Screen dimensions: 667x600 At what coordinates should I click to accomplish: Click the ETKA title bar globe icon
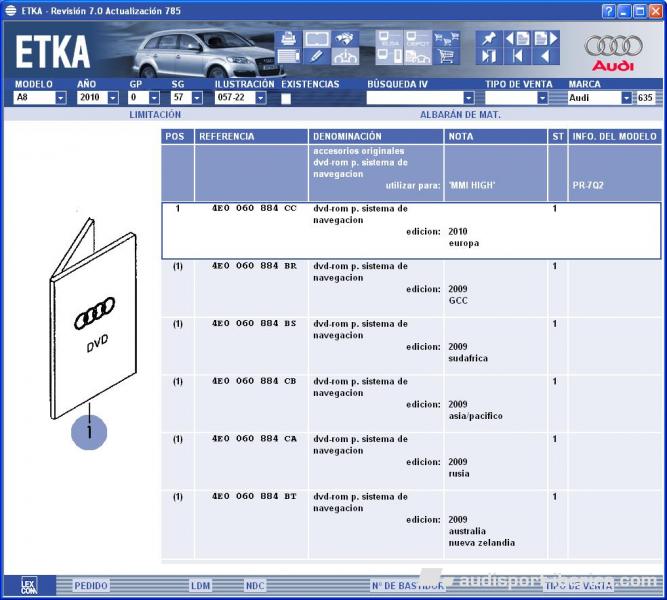pyautogui.click(x=11, y=11)
